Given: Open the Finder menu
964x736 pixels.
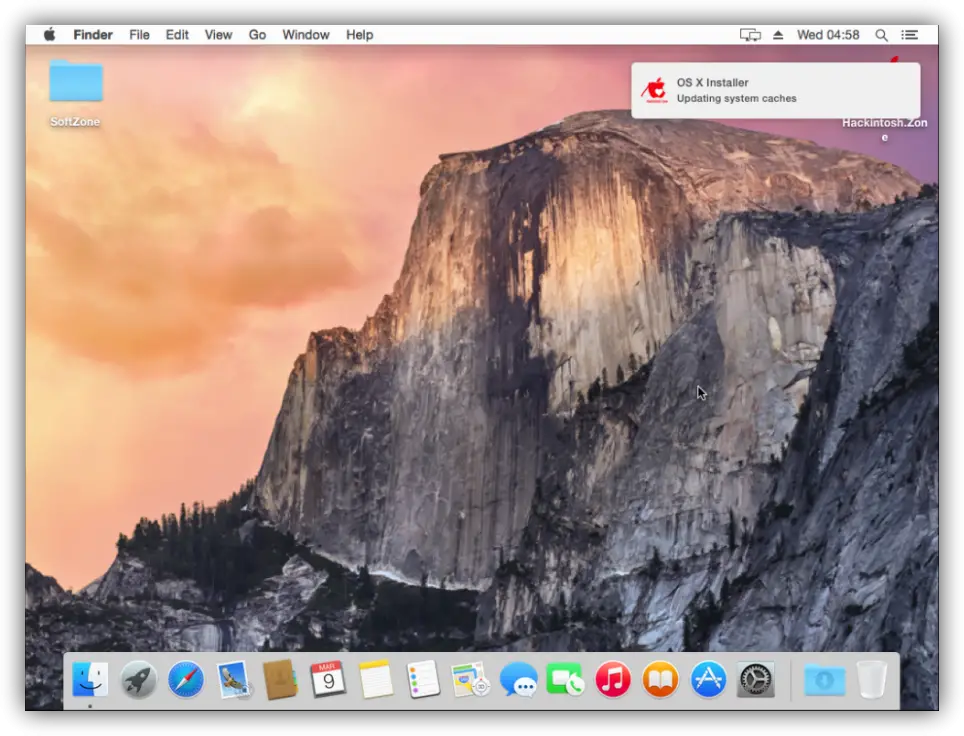Looking at the screenshot, I should pos(93,35).
